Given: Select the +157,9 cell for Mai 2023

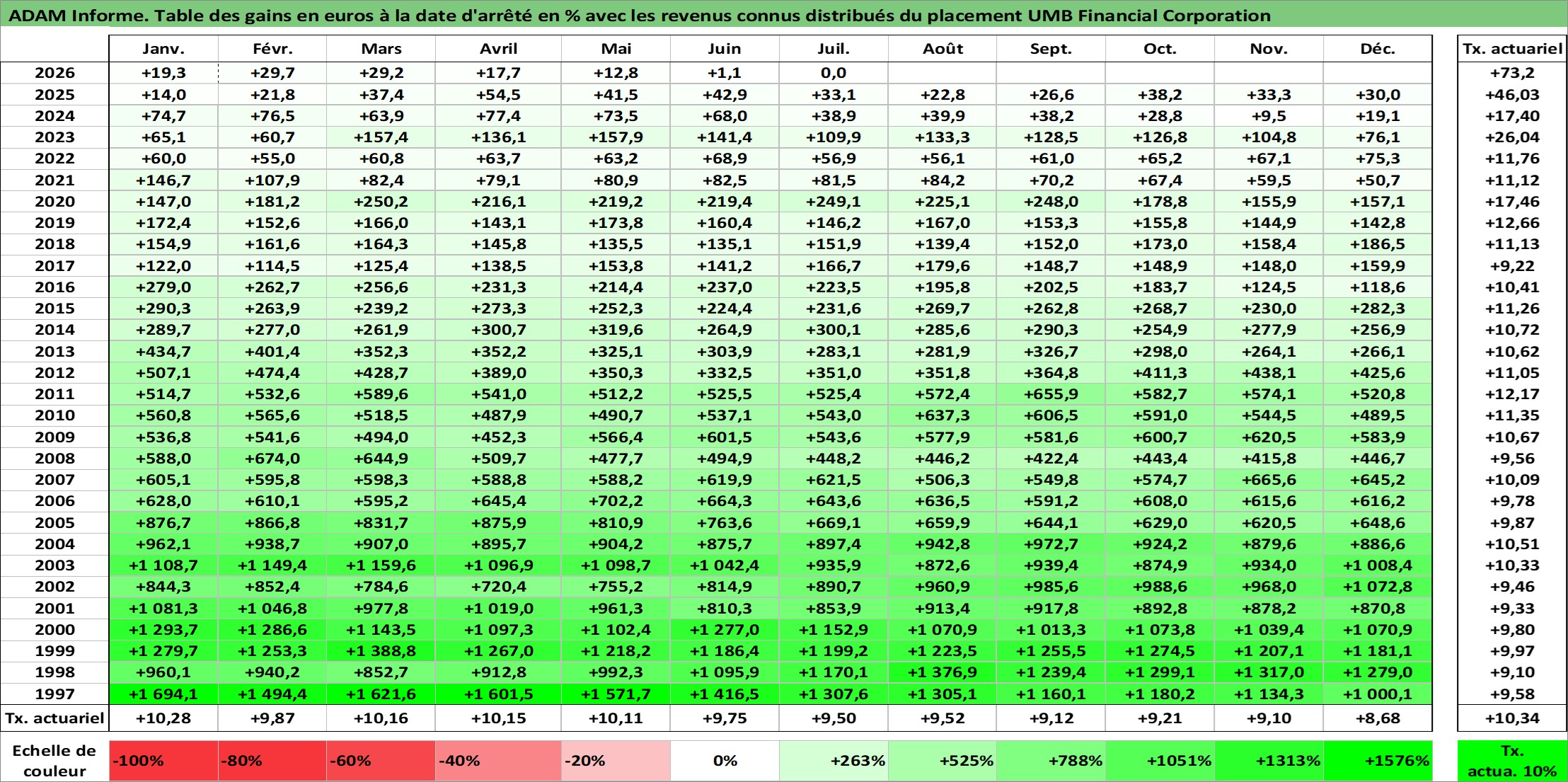Looking at the screenshot, I should [616, 137].
